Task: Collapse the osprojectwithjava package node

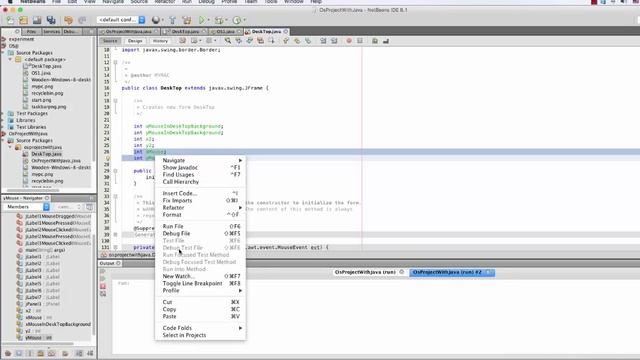Action: click(10, 147)
